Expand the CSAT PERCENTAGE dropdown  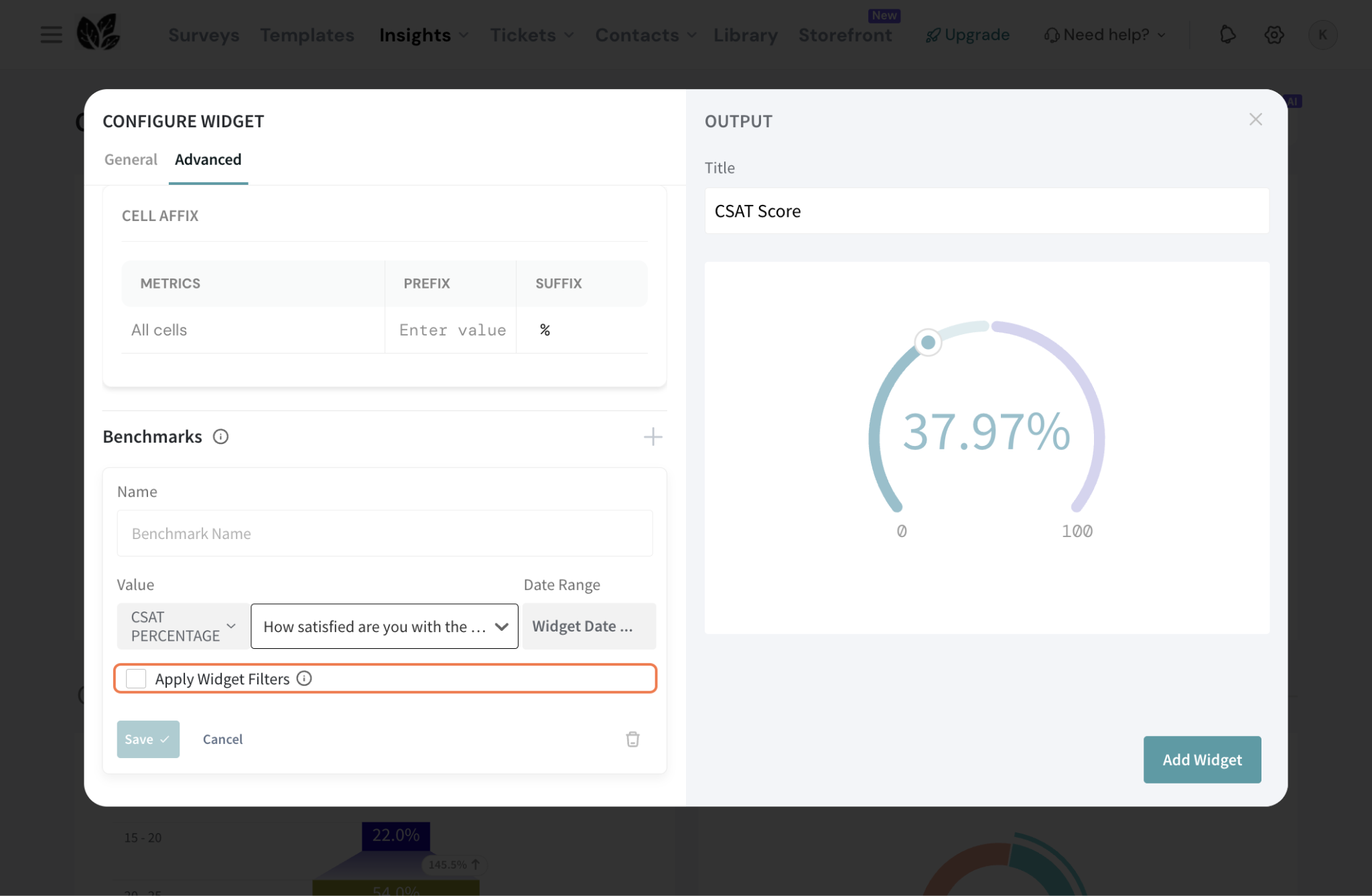click(183, 626)
